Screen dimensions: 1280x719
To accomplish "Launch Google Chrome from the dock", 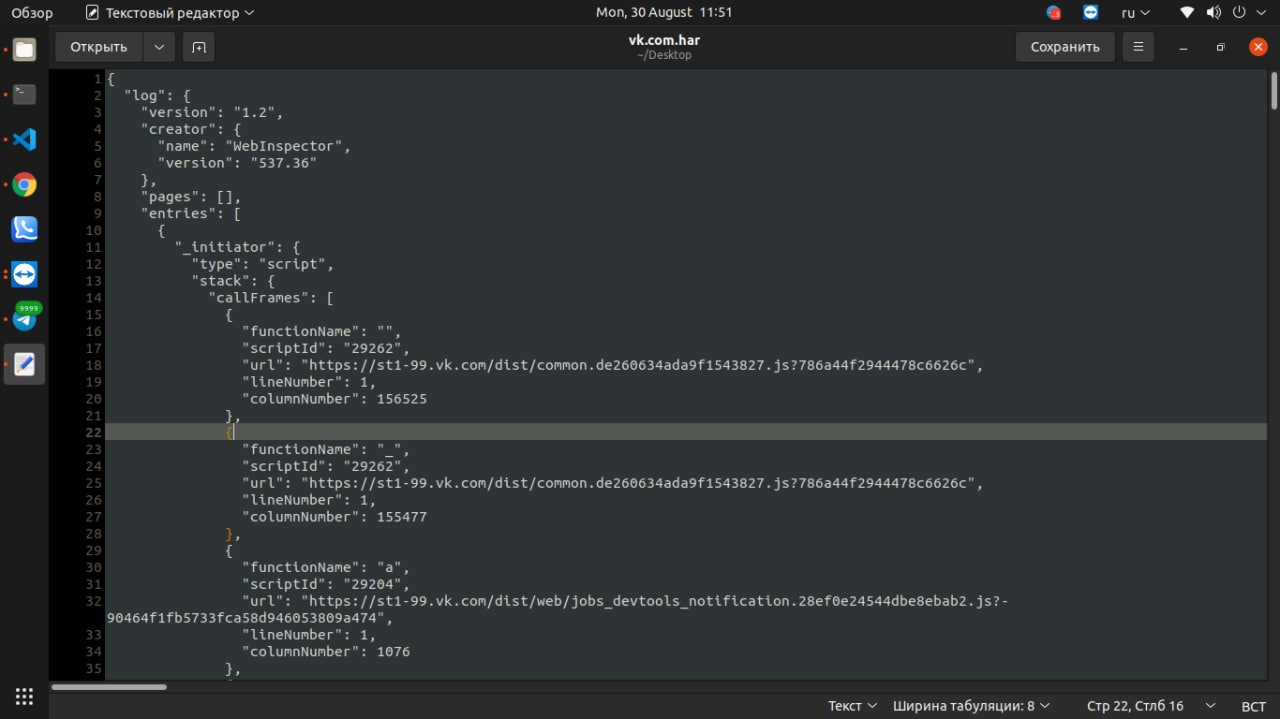I will (24, 184).
